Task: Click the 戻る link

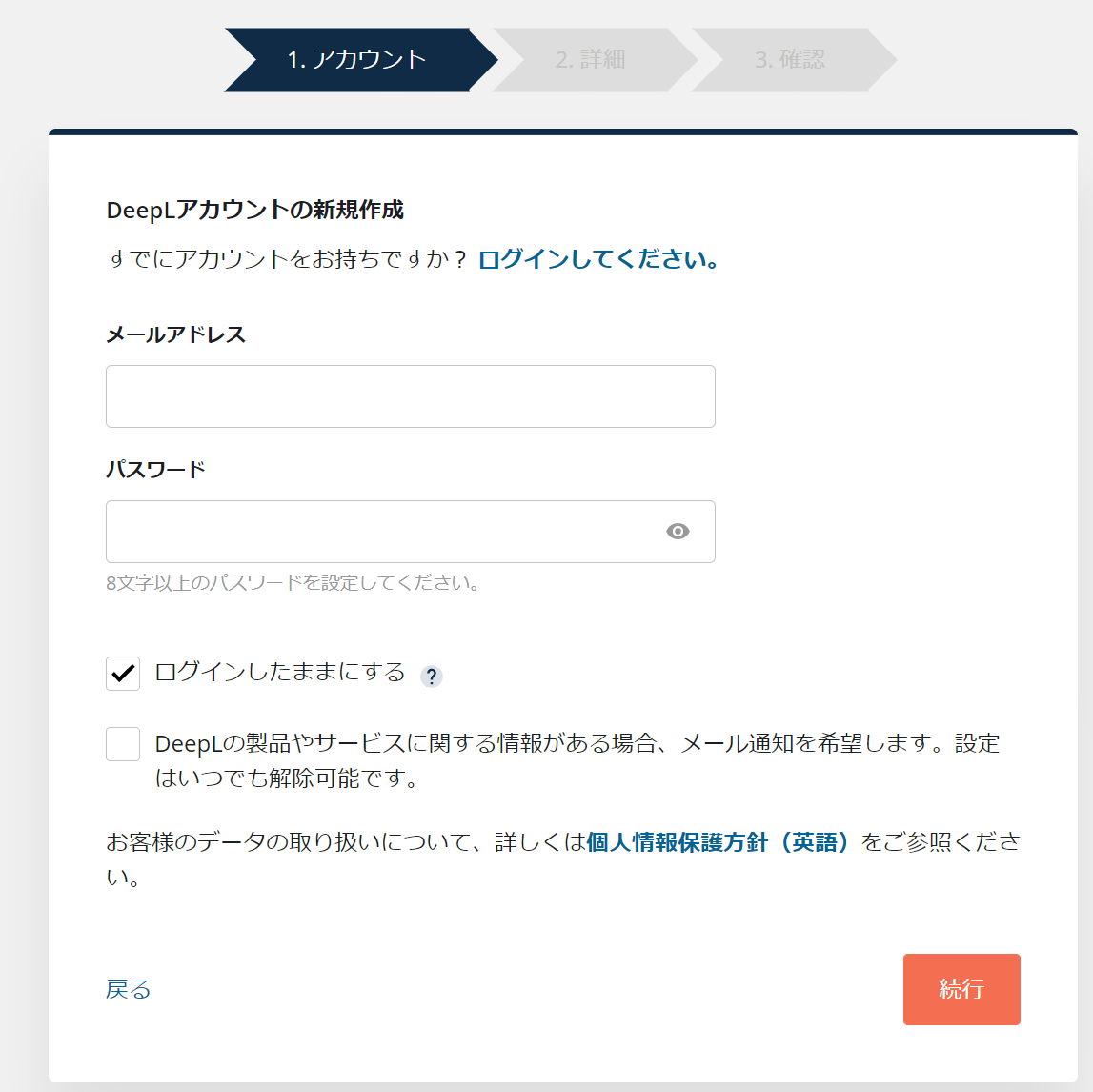Action: [x=129, y=989]
